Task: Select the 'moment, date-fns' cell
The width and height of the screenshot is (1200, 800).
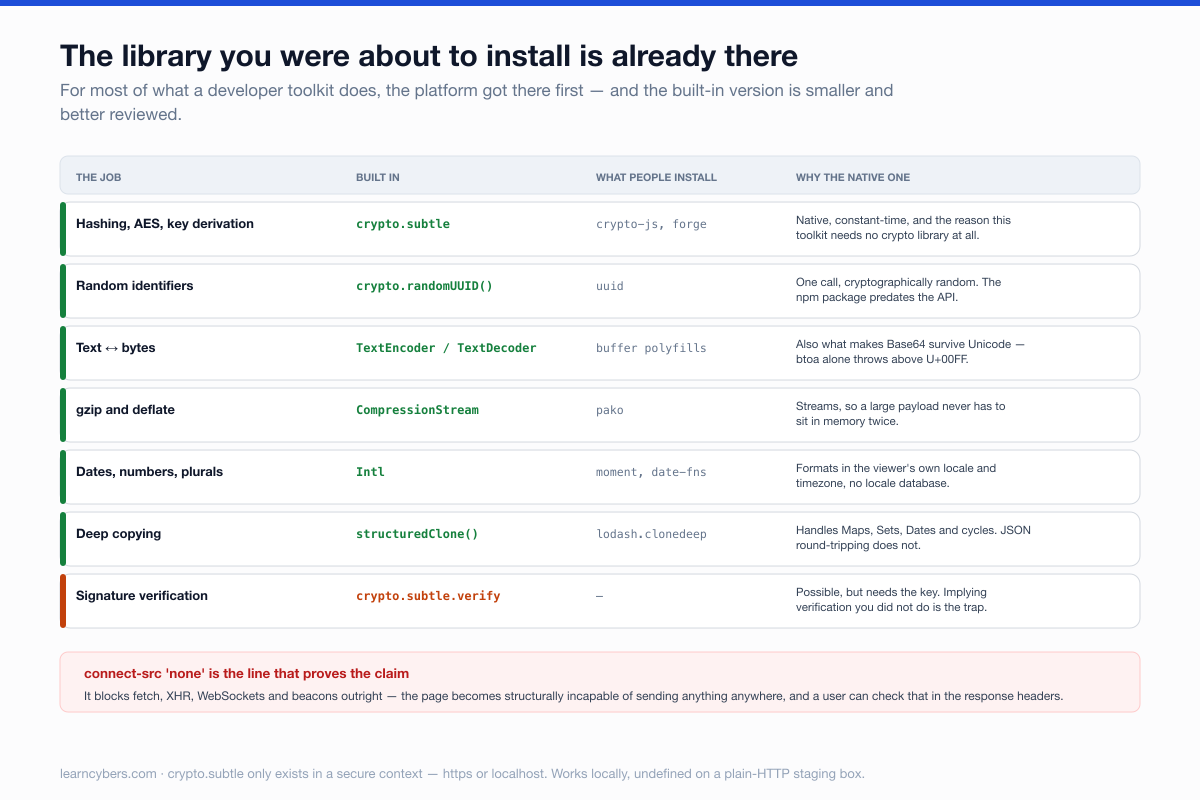Action: click(x=651, y=472)
